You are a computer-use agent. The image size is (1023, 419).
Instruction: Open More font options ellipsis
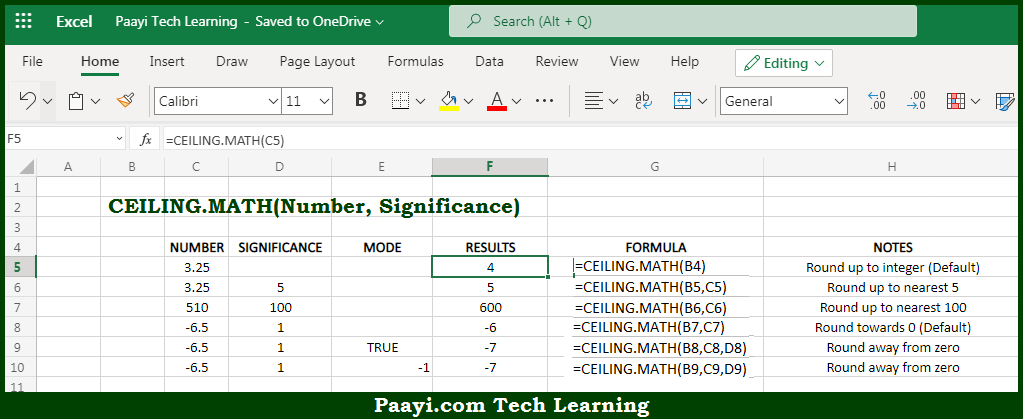click(544, 101)
